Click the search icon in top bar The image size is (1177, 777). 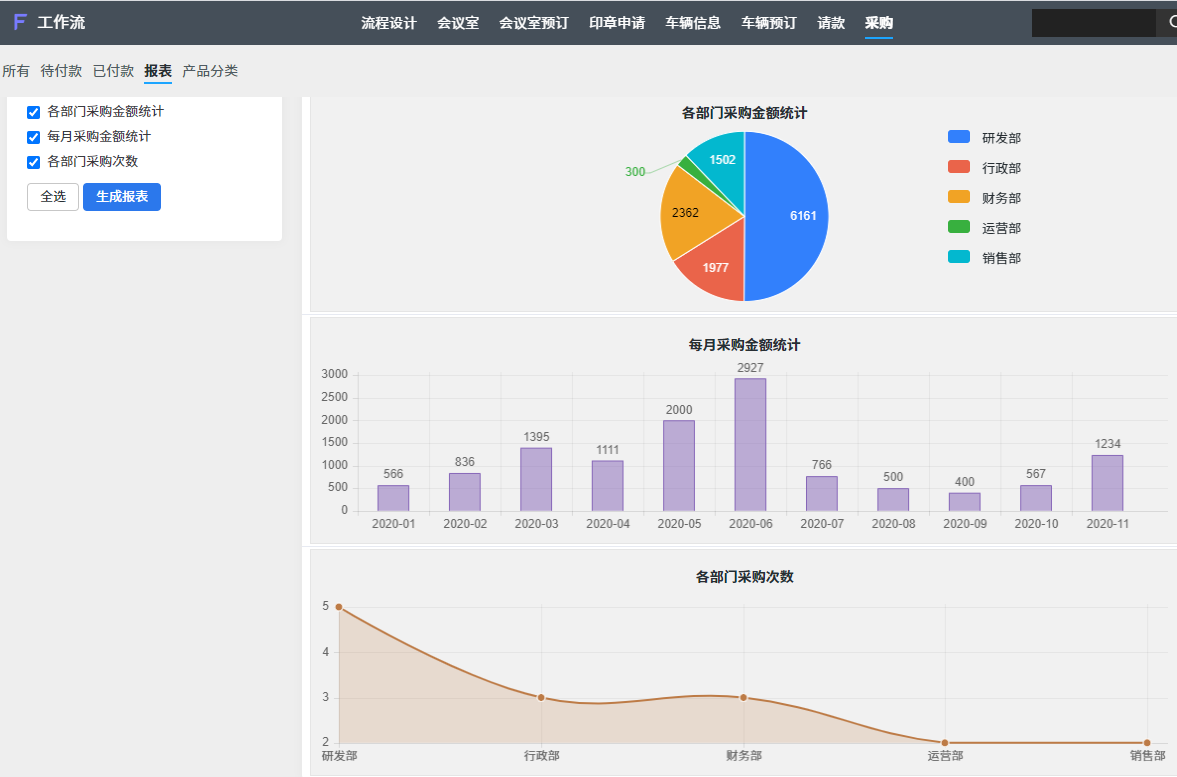[1170, 23]
